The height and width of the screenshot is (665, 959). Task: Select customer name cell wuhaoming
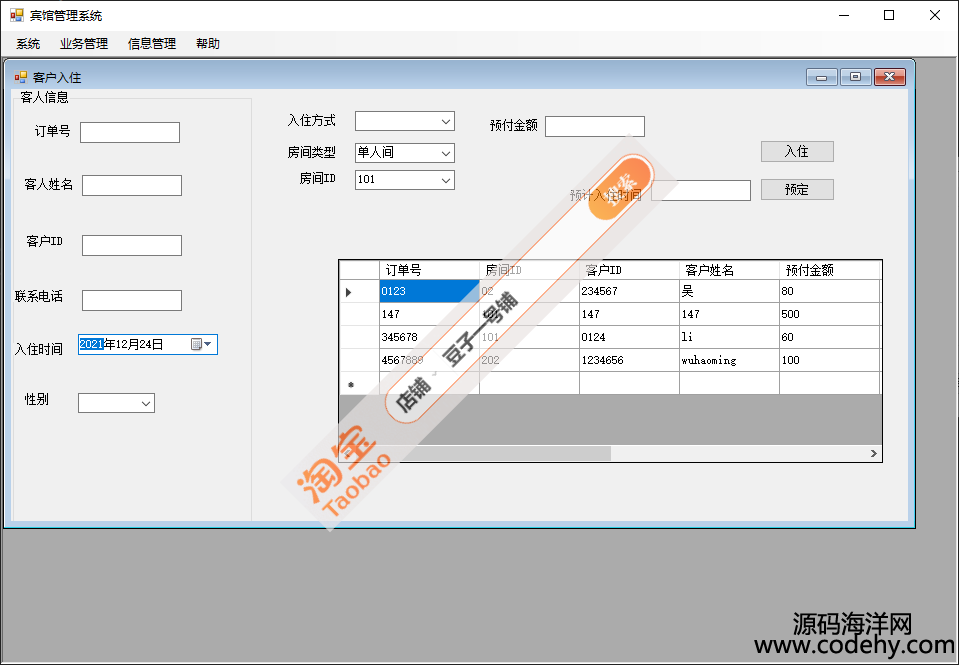point(730,360)
